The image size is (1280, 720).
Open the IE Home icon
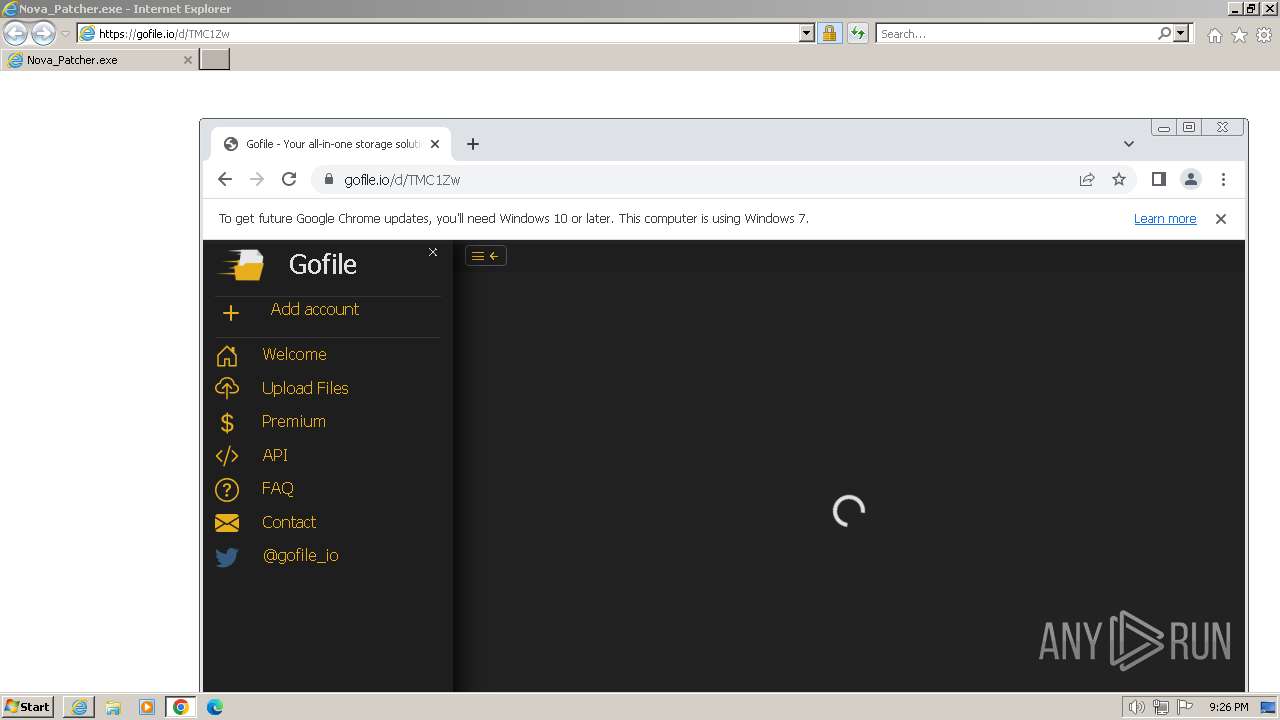click(1214, 35)
